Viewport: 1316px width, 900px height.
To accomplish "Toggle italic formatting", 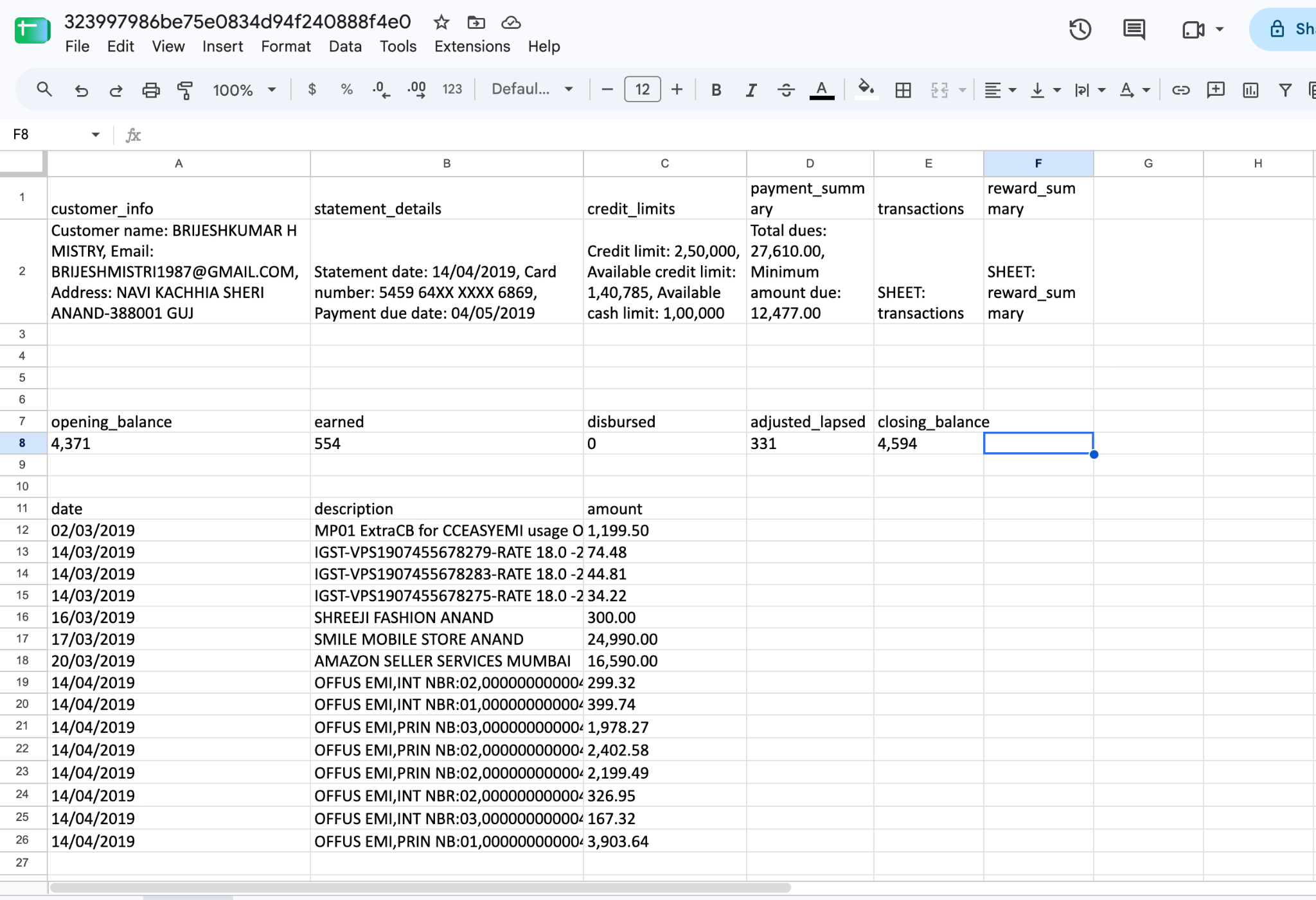I will pyautogui.click(x=751, y=90).
